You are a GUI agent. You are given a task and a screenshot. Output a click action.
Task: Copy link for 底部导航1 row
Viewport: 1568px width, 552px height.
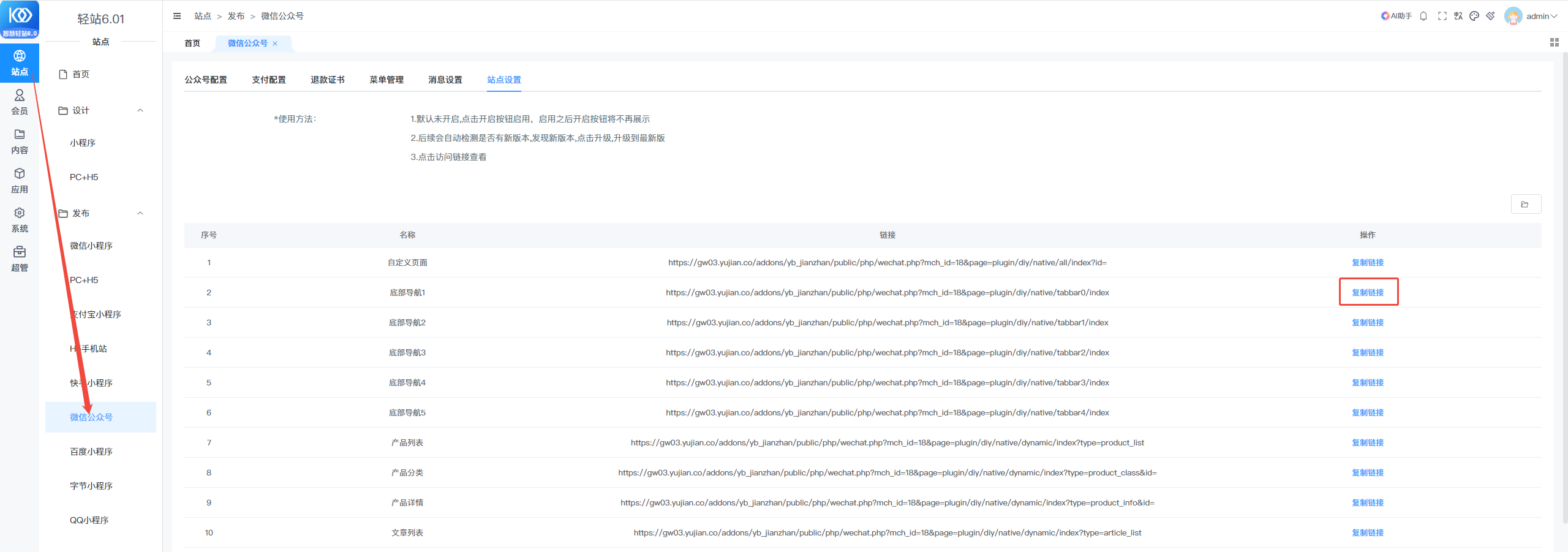[1368, 292]
